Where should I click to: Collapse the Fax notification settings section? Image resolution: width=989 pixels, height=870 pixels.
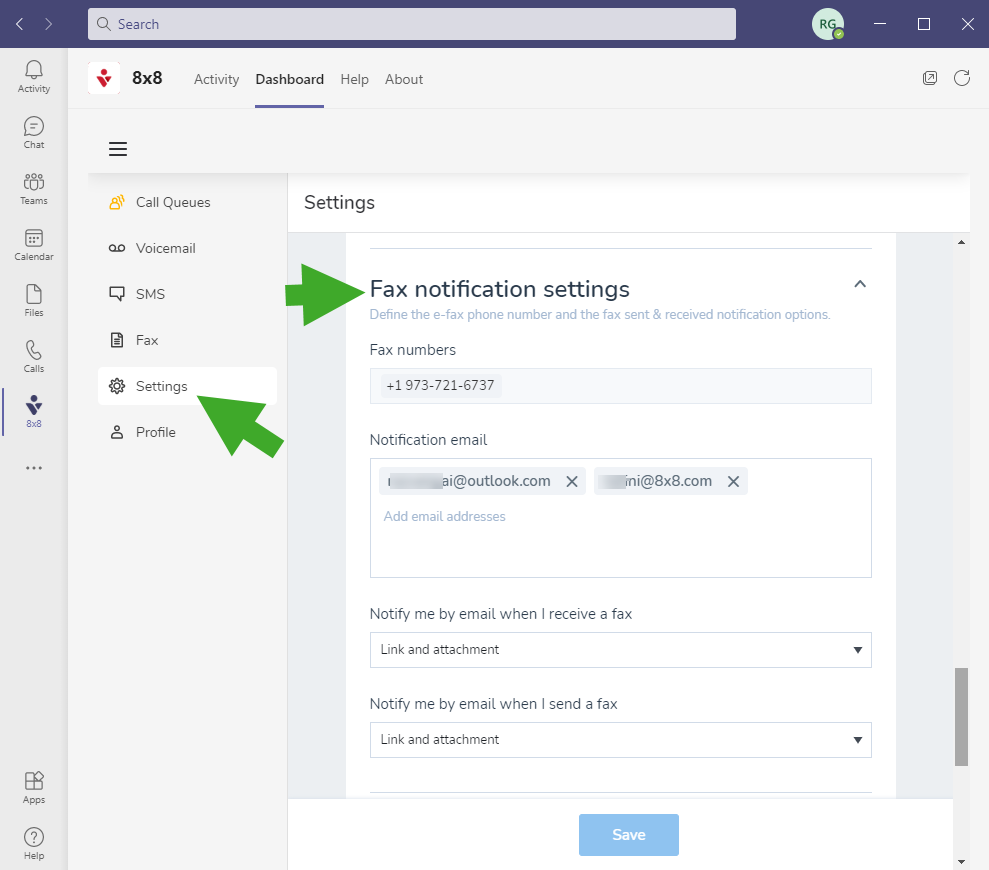click(x=860, y=285)
